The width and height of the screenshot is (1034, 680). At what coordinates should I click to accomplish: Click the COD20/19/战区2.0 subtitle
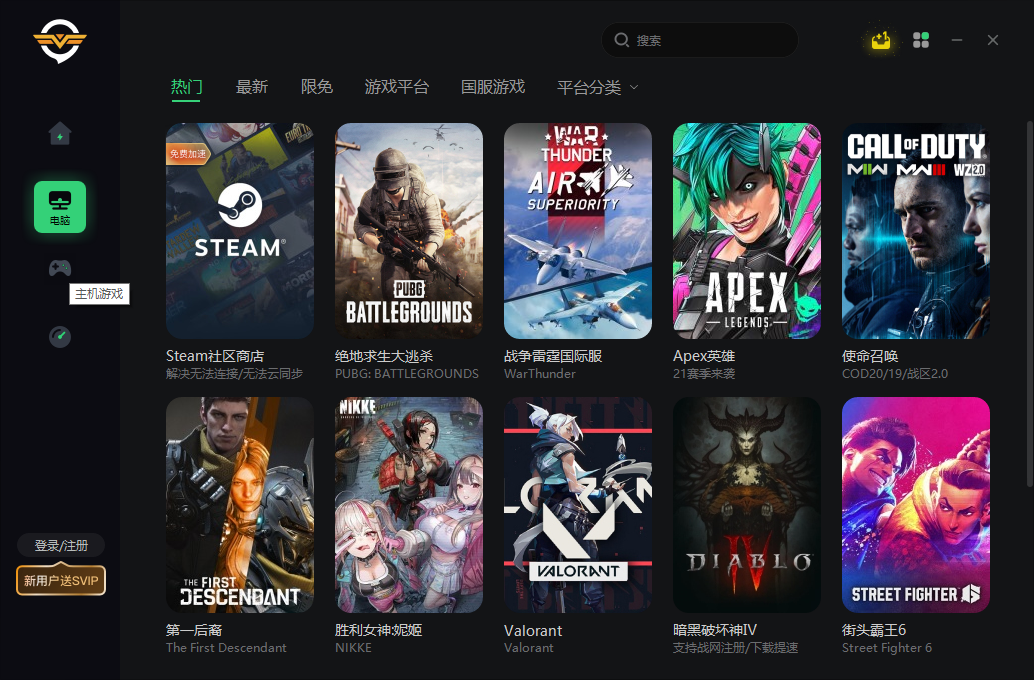[895, 374]
